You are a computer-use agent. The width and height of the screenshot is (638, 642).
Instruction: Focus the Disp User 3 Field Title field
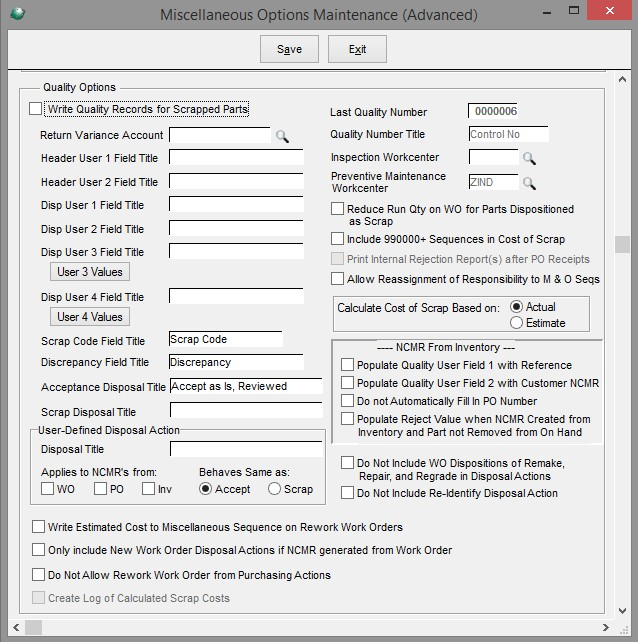tap(236, 251)
